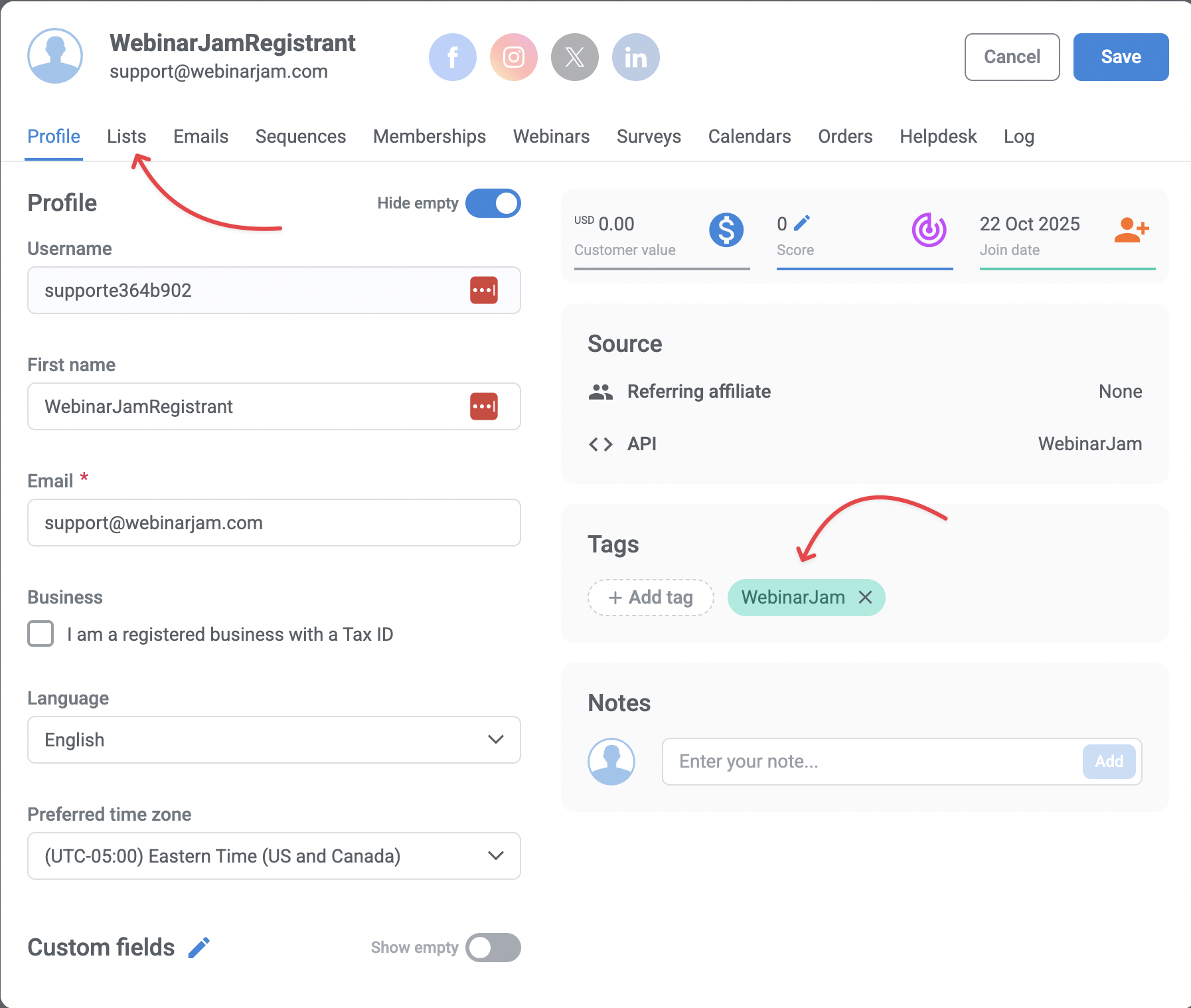Edit the score with the pencil icon
This screenshot has width=1191, height=1008.
[x=802, y=223]
